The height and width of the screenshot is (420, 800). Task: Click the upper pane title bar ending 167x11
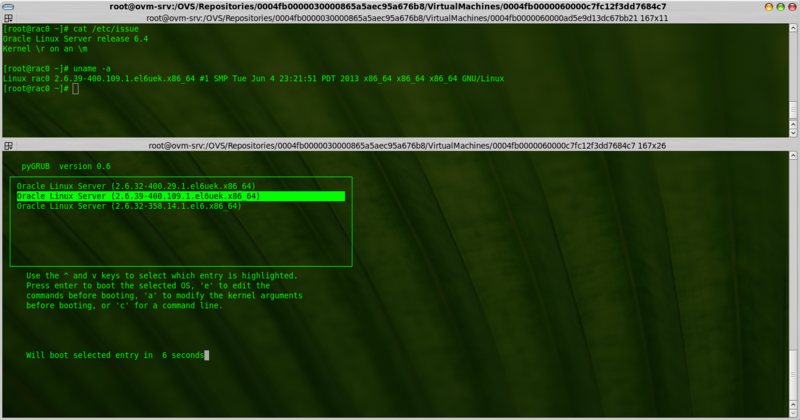coord(407,18)
